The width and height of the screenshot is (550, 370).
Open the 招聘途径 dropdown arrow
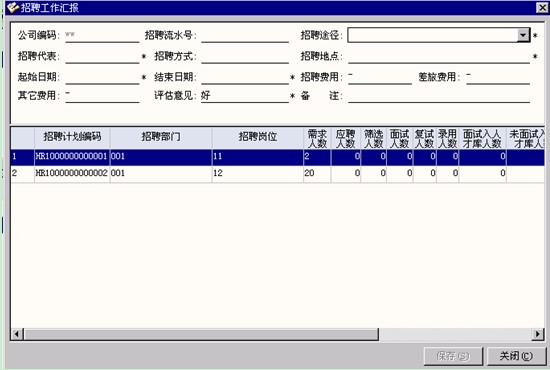tap(523, 35)
